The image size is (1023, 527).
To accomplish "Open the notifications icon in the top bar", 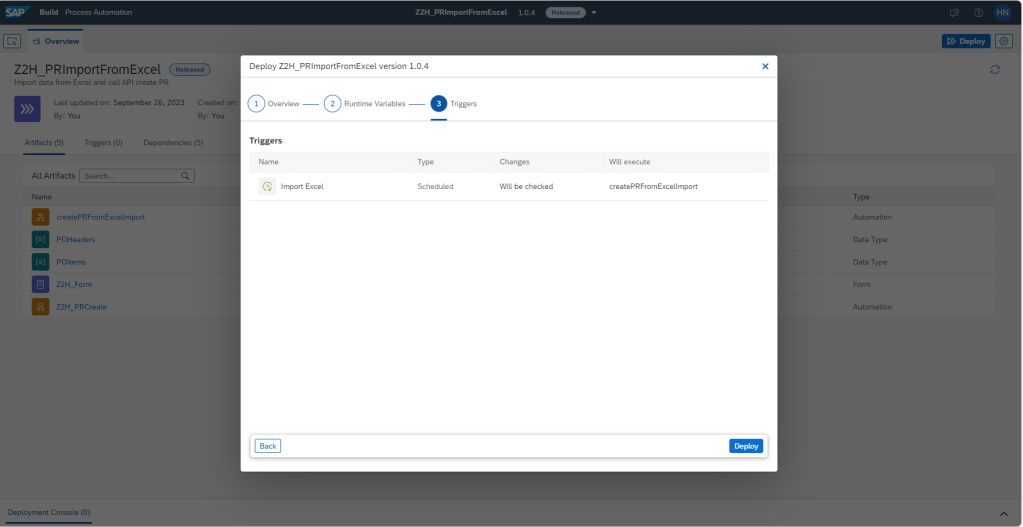I will click(x=953, y=12).
